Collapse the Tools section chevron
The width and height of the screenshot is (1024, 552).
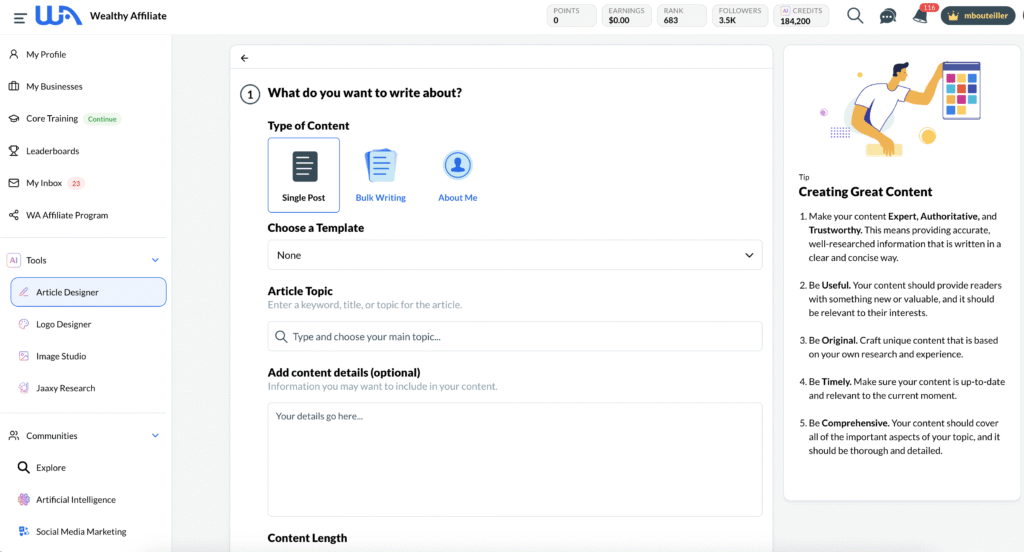coord(155,260)
